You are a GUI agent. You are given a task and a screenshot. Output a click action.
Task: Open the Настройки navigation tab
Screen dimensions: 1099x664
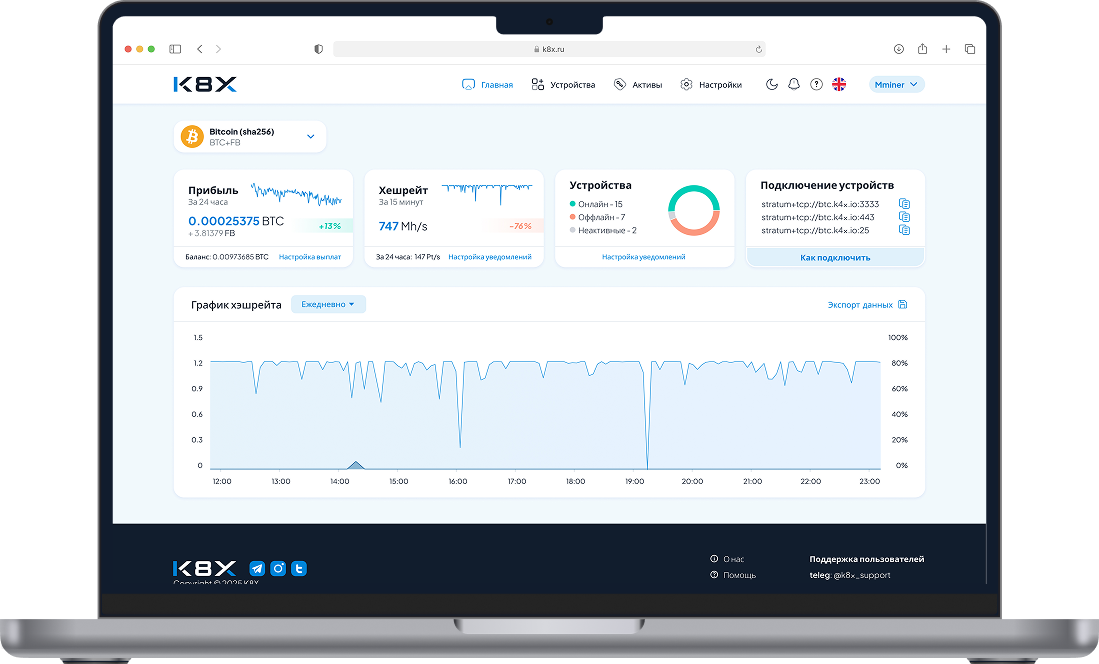pyautogui.click(x=711, y=85)
